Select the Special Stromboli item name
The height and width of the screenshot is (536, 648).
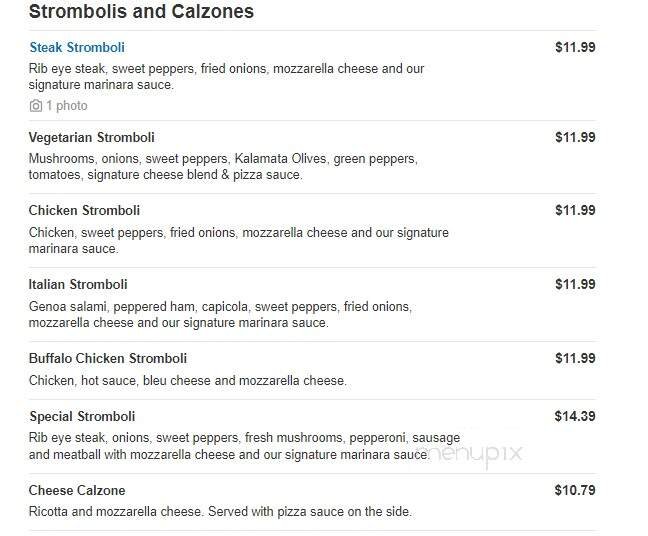point(82,416)
